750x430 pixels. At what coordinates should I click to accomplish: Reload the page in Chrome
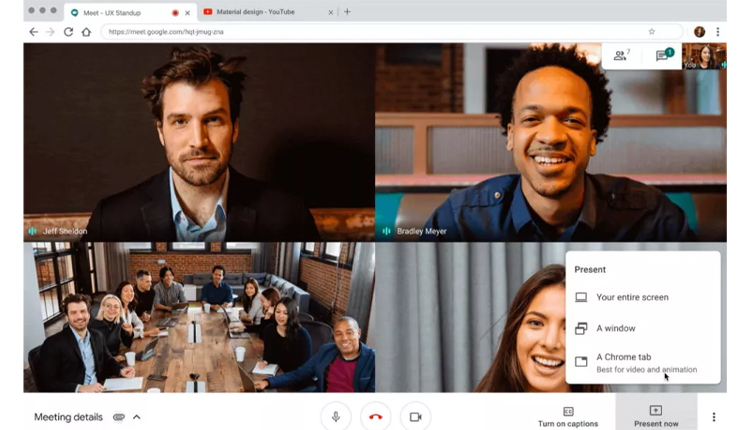[68, 32]
